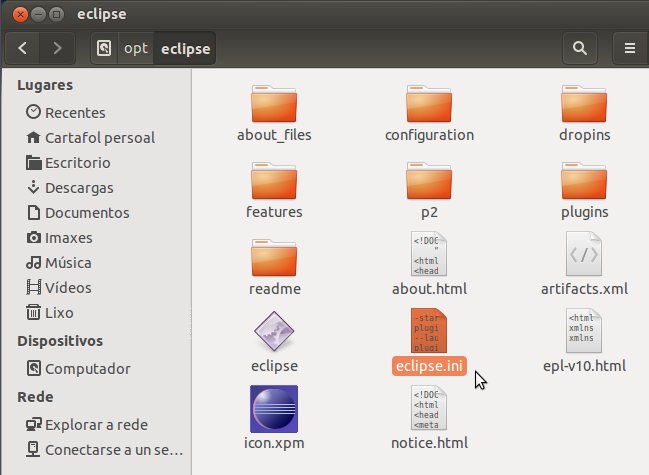The width and height of the screenshot is (649, 475).
Task: Select the epl-v10.html file icon
Action: pos(584,331)
